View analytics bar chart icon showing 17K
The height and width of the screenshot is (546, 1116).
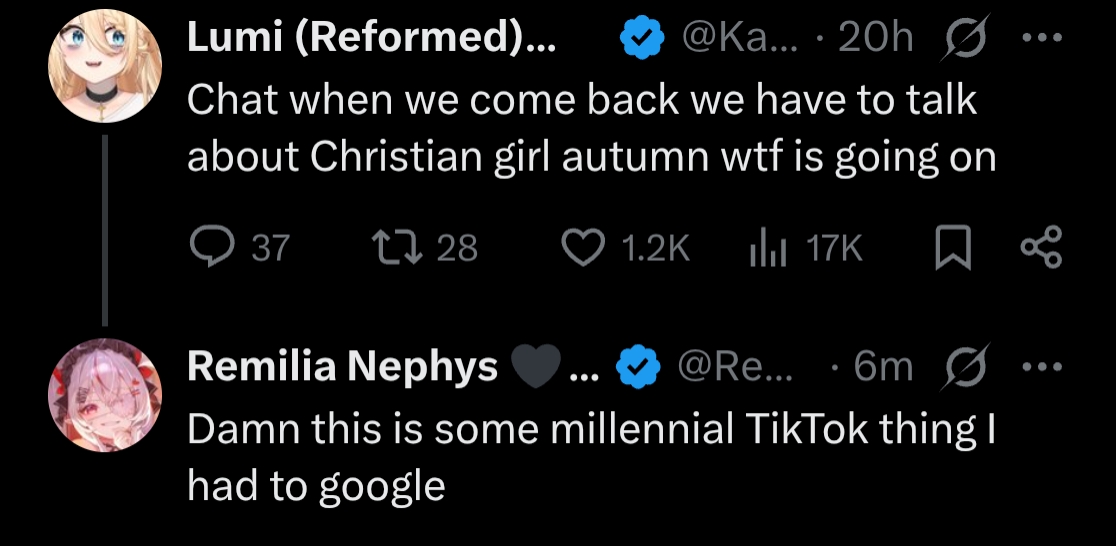[x=768, y=248]
